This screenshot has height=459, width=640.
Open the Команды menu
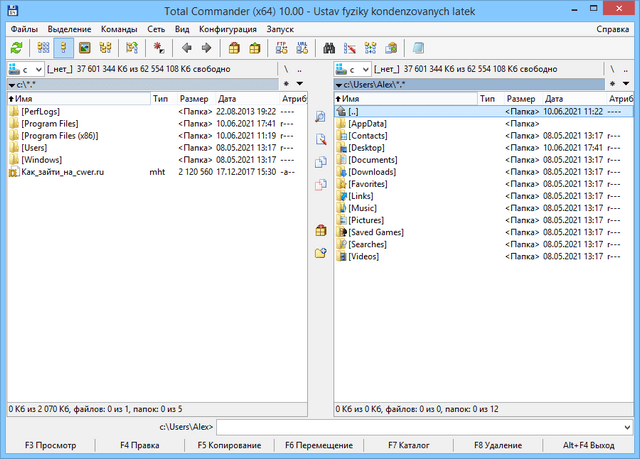[x=119, y=29]
